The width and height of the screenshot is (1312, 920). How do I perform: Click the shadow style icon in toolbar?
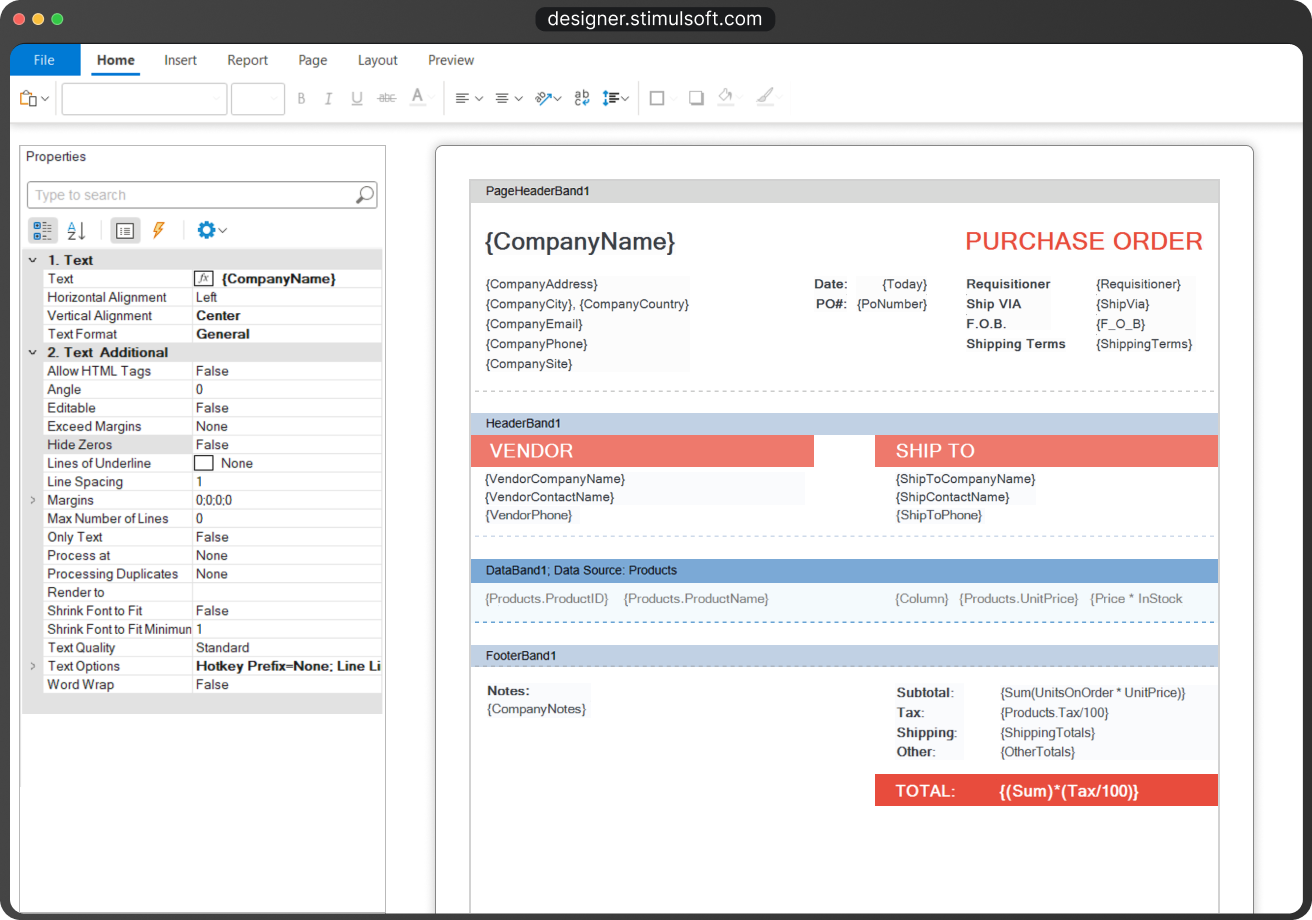pos(696,98)
